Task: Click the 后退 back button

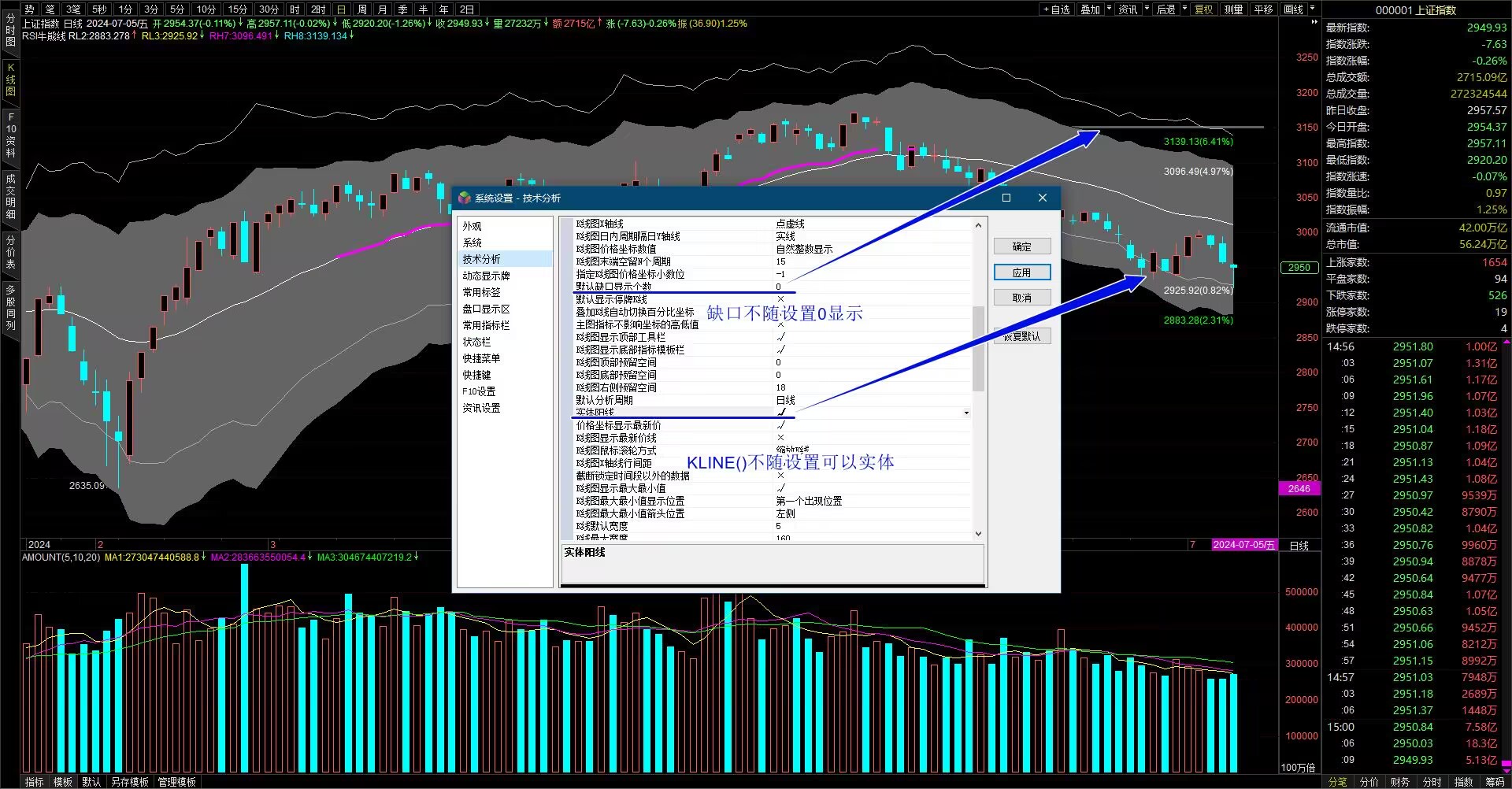Action: (1166, 9)
